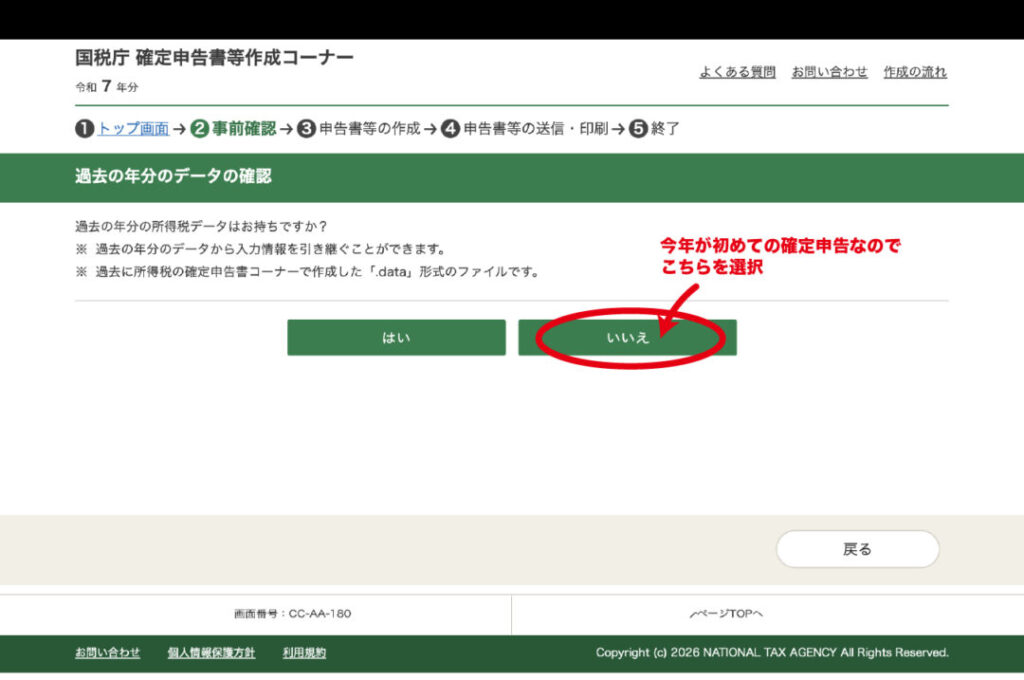The width and height of the screenshot is (1024, 680).
Task: Open the header お問い合わせ link
Action: (x=829, y=72)
